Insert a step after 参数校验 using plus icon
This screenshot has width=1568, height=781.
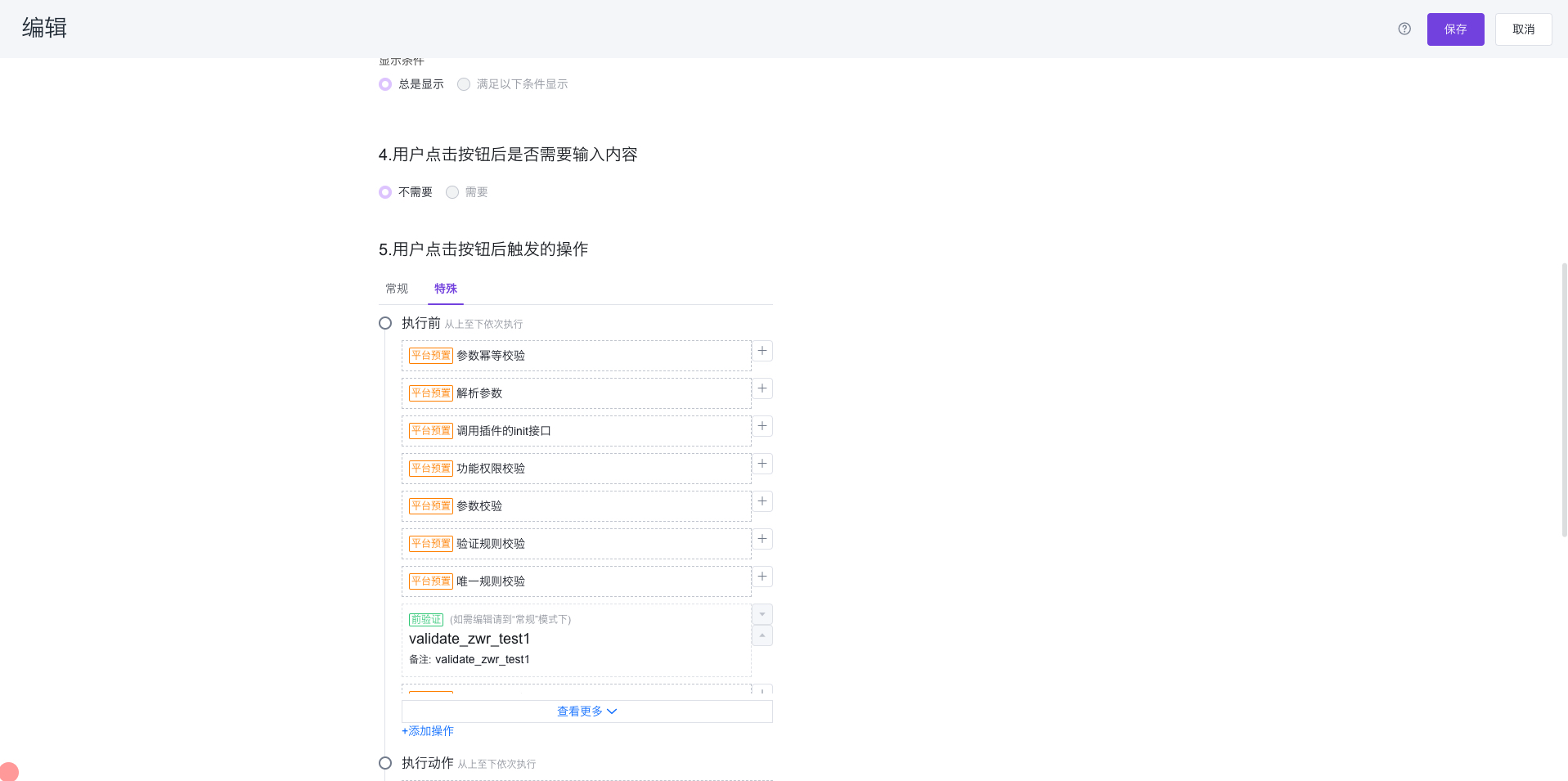tap(762, 500)
